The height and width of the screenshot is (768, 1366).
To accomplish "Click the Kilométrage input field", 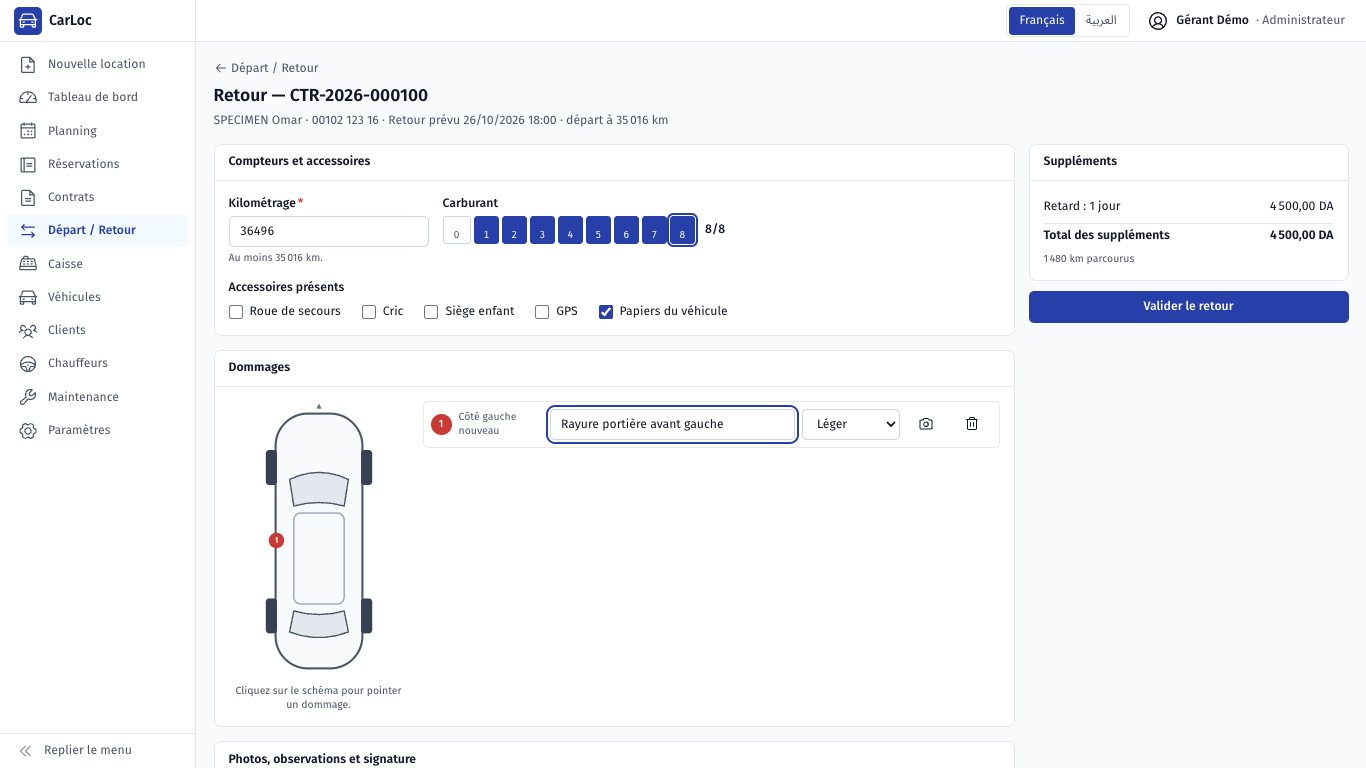I will tap(329, 231).
